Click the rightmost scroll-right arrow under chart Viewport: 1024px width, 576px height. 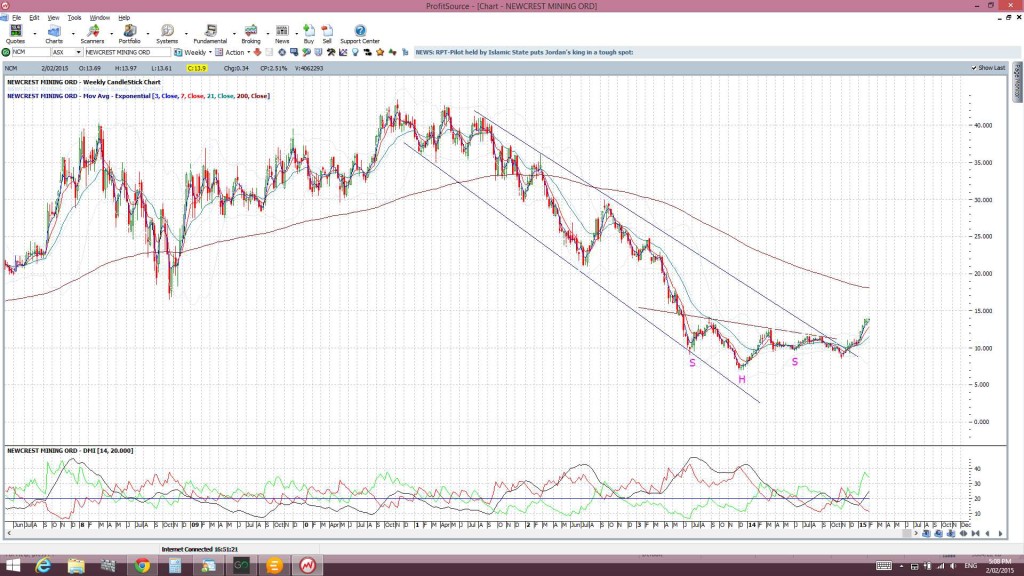pos(1000,534)
